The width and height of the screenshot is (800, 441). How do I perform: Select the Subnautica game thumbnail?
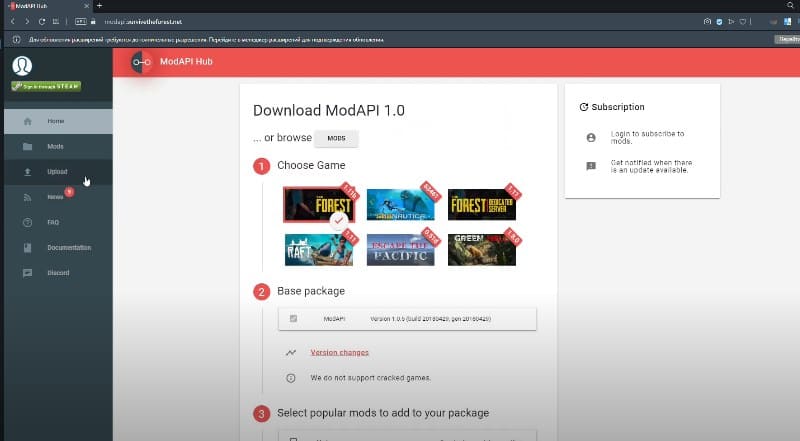pyautogui.click(x=401, y=205)
